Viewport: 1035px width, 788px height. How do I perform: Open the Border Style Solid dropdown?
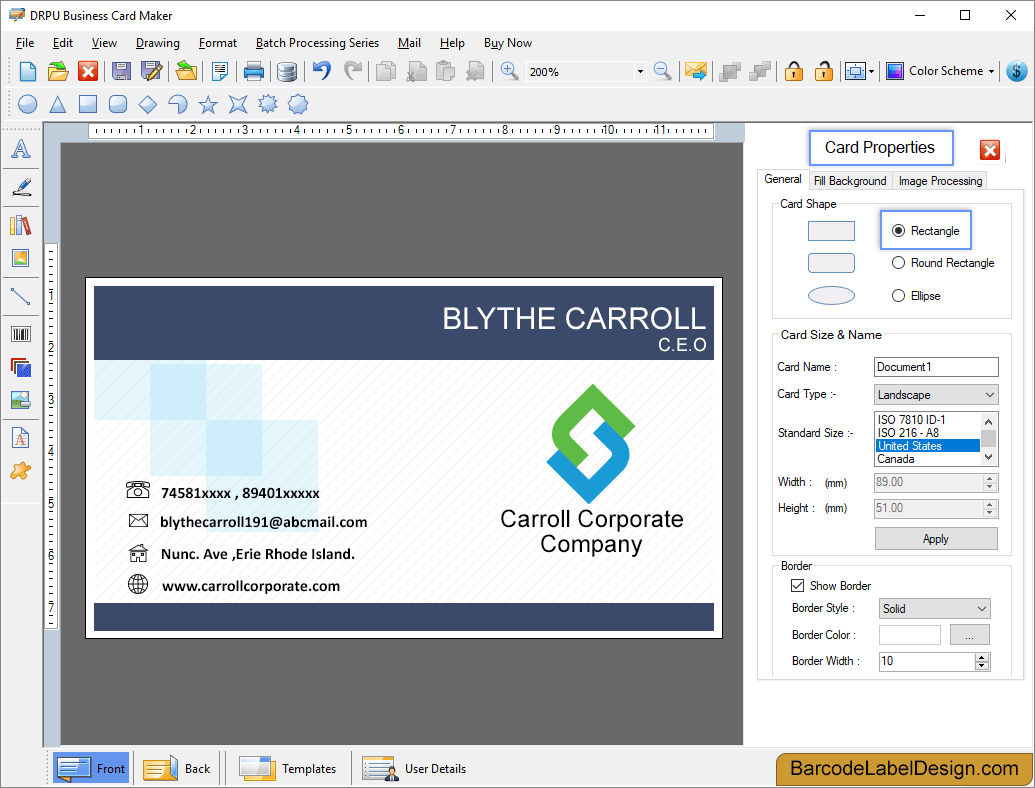click(x=935, y=608)
